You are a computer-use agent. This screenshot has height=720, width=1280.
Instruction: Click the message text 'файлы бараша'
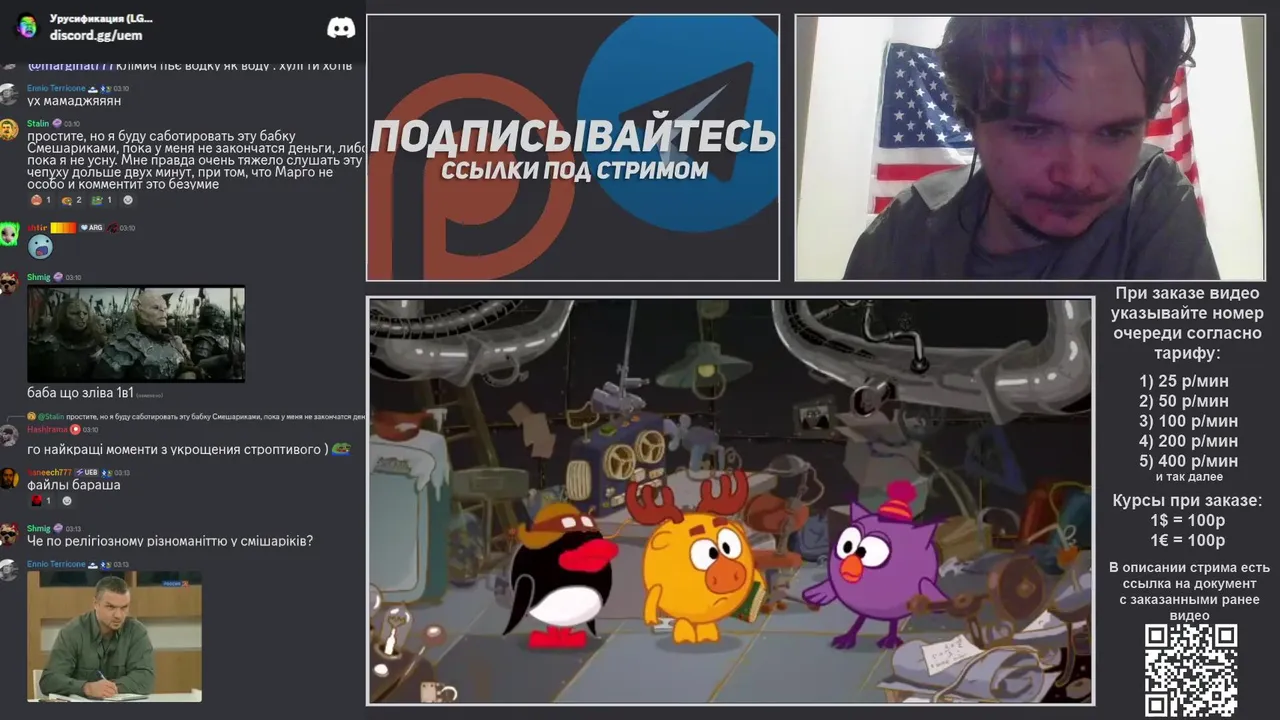[74, 485]
